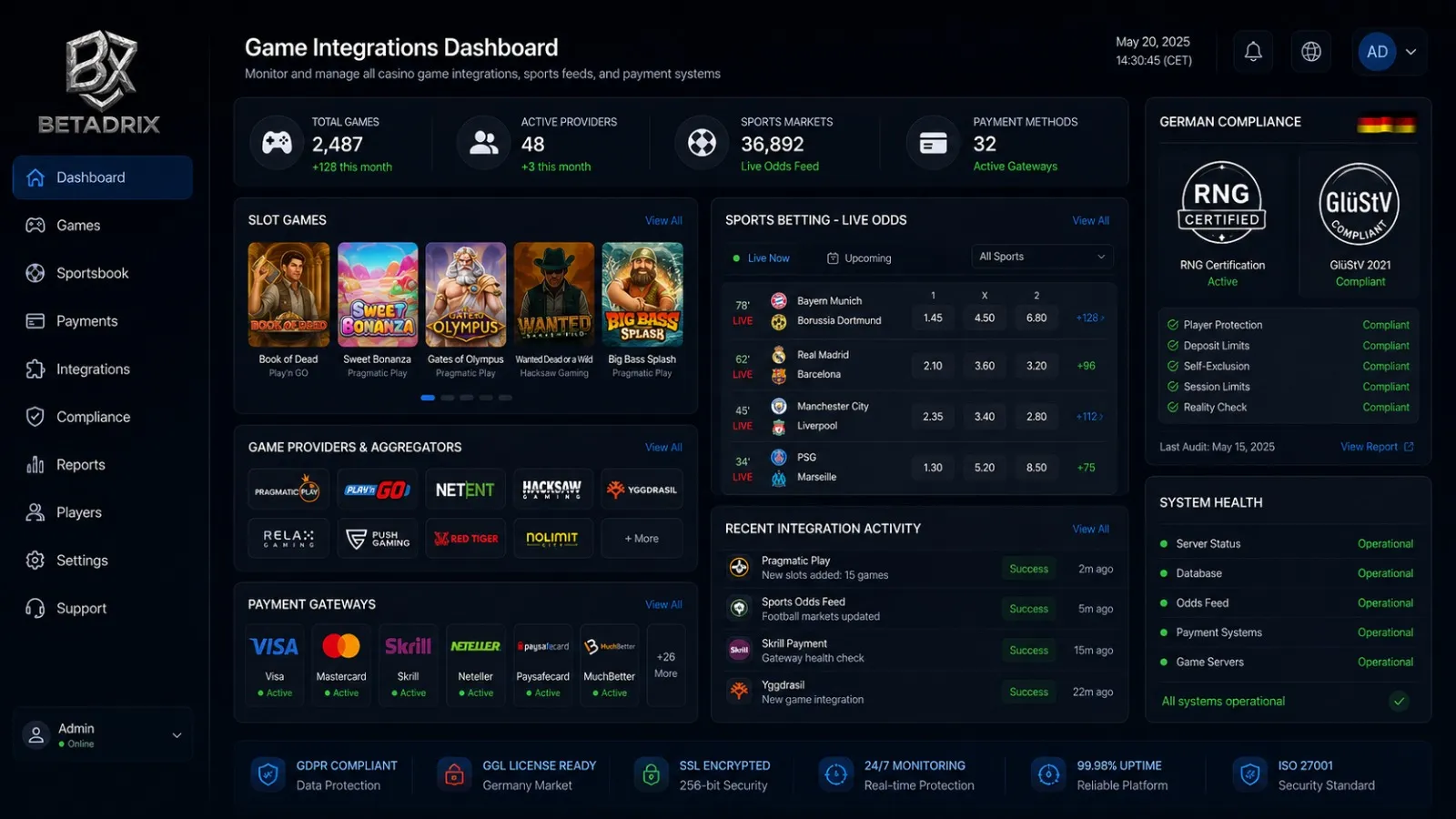Expand the Admin account menu chevron
Screen dimensions: 1456x819
click(x=177, y=735)
